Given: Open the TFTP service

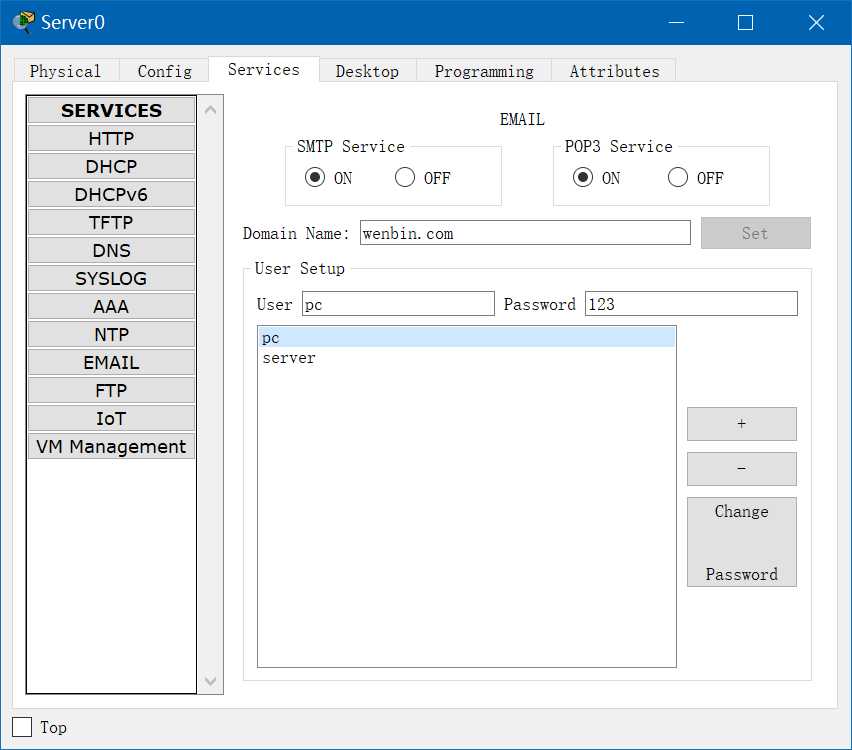Looking at the screenshot, I should click(111, 222).
